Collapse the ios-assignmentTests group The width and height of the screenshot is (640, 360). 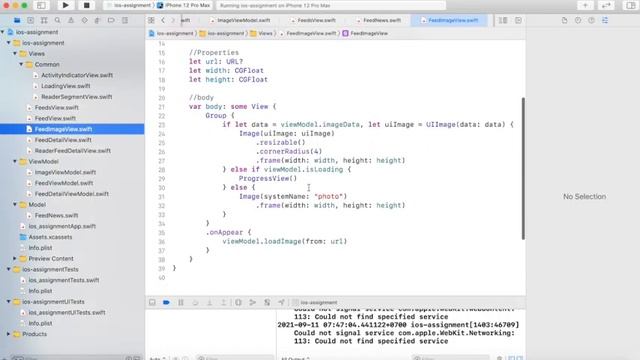pos(9,269)
